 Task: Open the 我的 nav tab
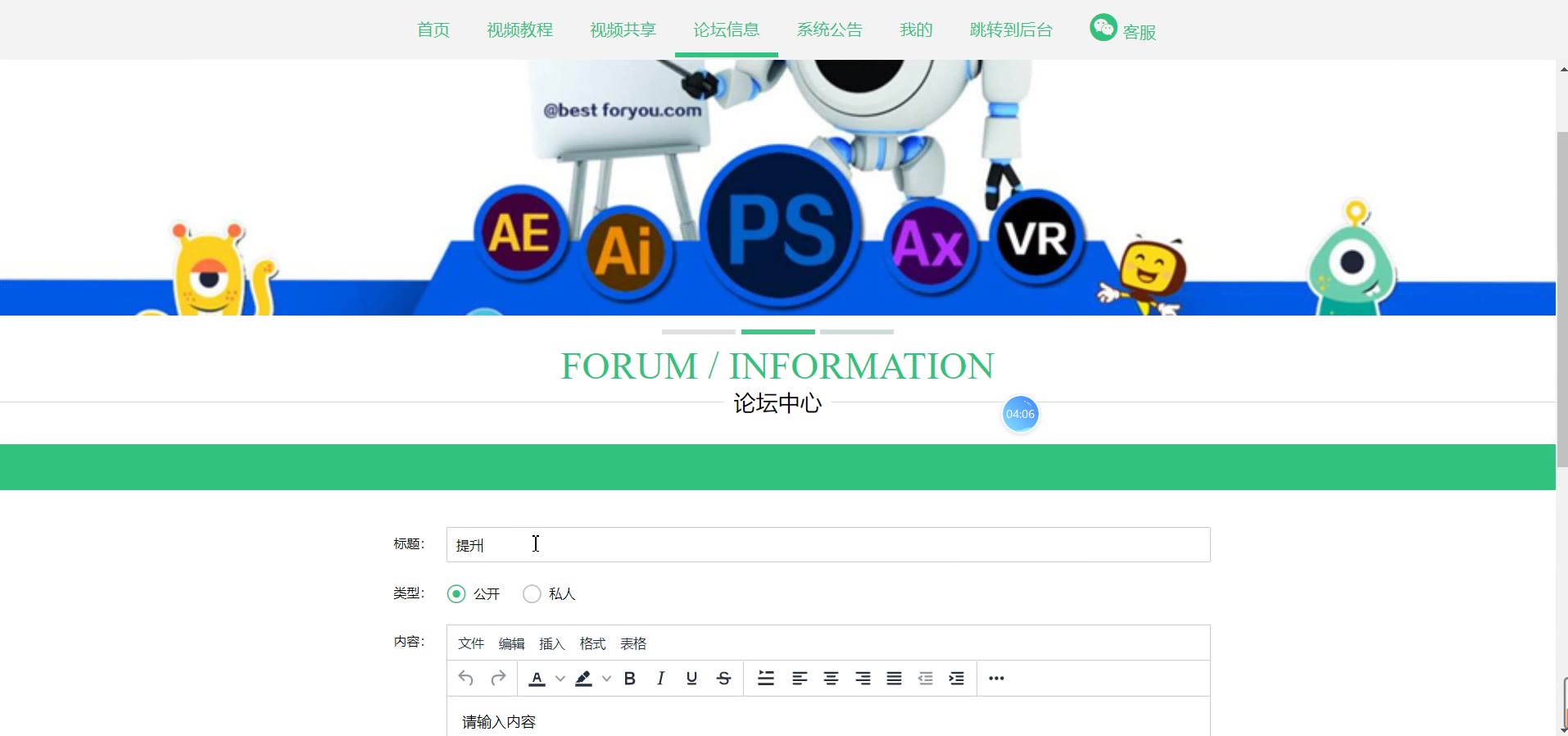point(916,30)
